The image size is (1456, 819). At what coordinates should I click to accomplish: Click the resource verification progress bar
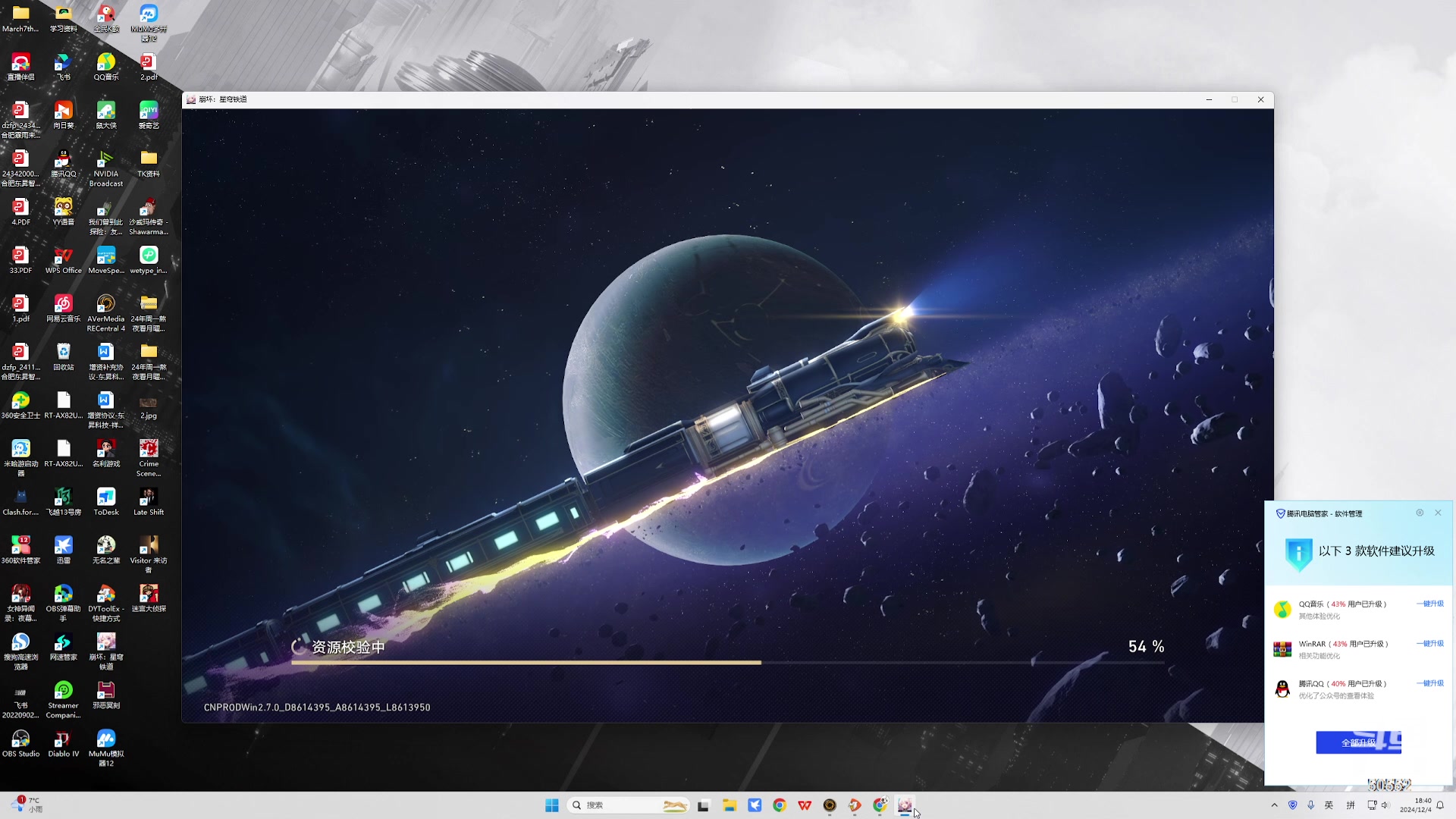point(727,663)
